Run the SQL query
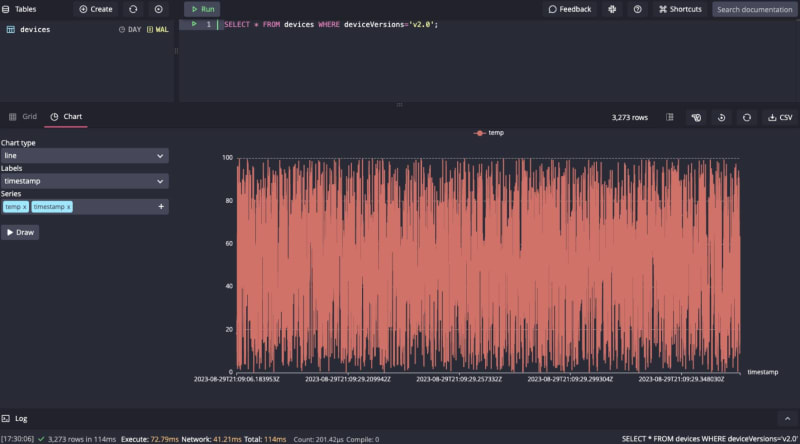Screen dimensions: 800x444 click(x=203, y=9)
